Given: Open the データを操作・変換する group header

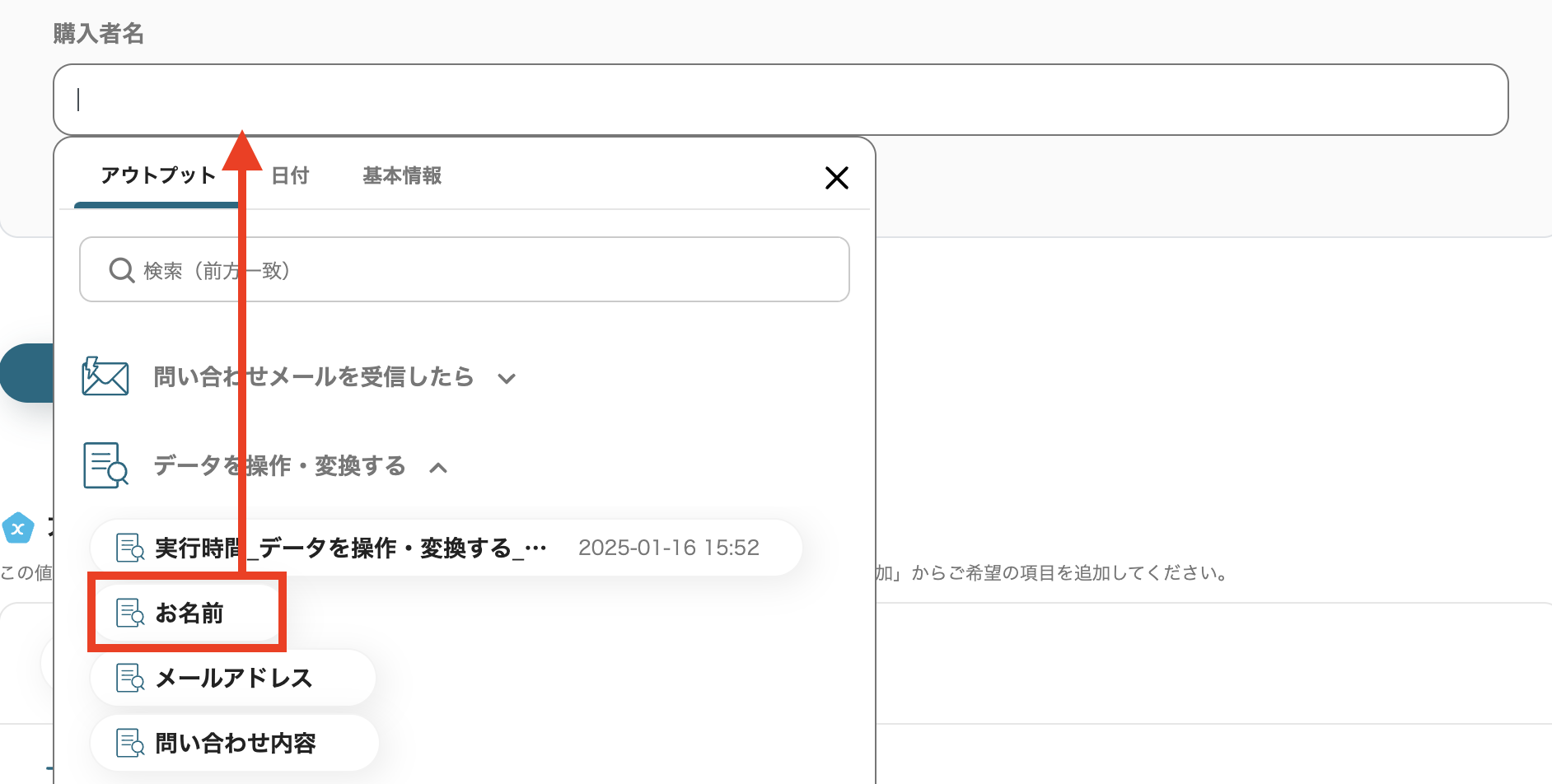Looking at the screenshot, I should pos(278,465).
